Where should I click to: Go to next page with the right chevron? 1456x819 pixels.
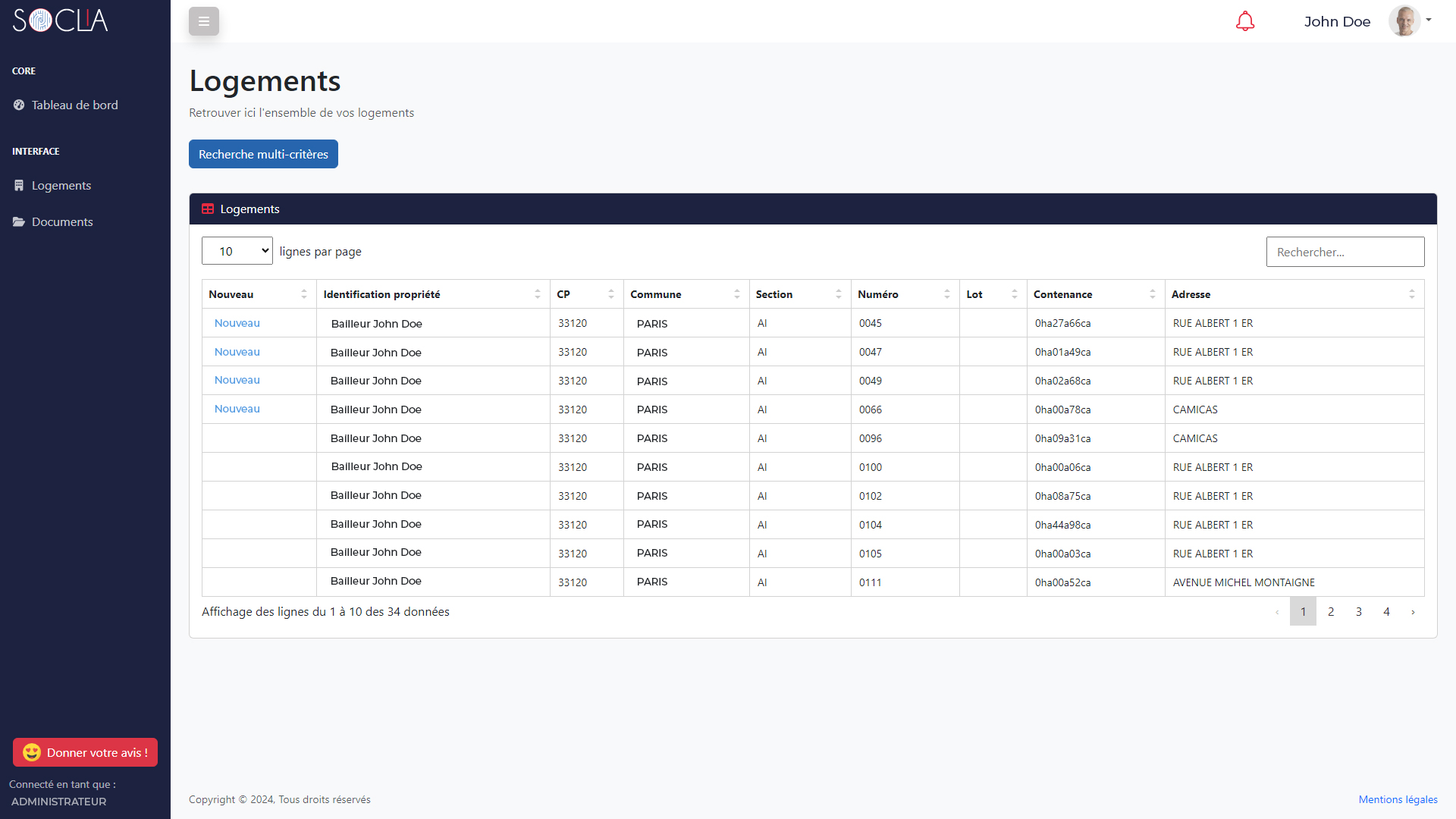pos(1413,612)
